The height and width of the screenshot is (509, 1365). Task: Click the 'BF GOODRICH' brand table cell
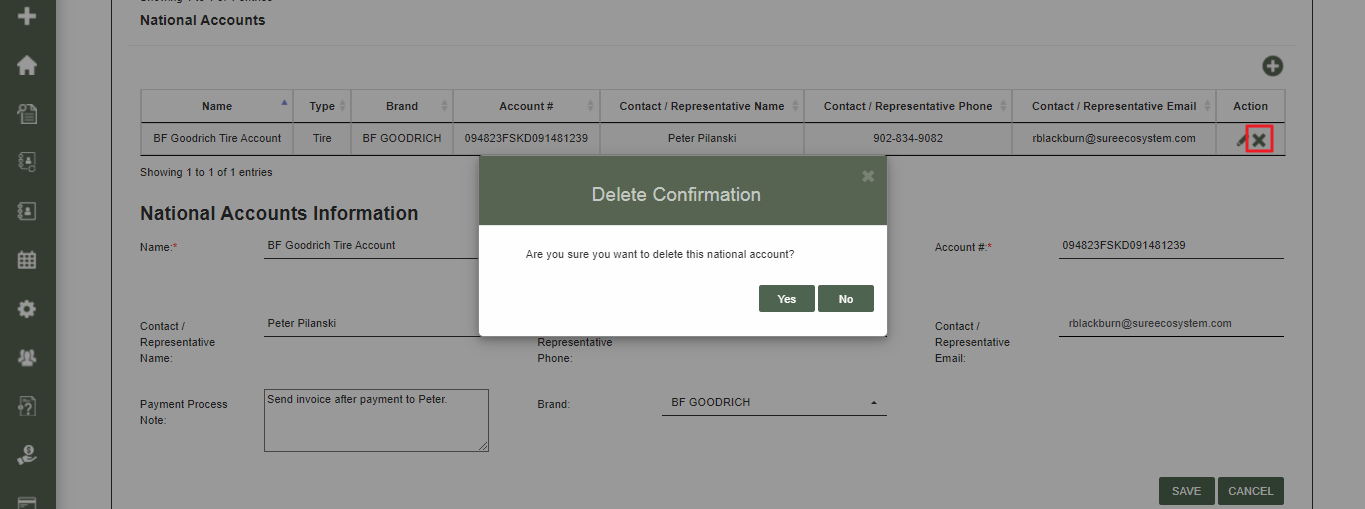click(402, 138)
